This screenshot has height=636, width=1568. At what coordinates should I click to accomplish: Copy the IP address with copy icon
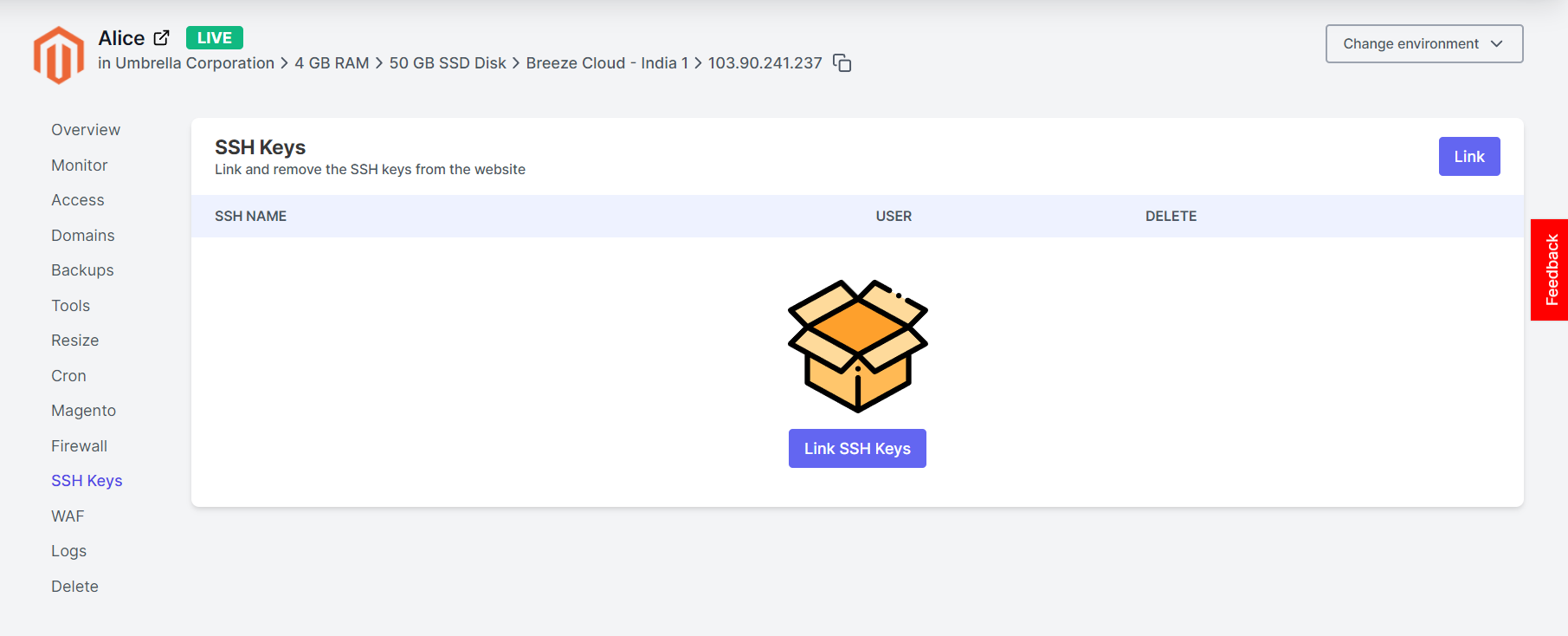[x=842, y=63]
